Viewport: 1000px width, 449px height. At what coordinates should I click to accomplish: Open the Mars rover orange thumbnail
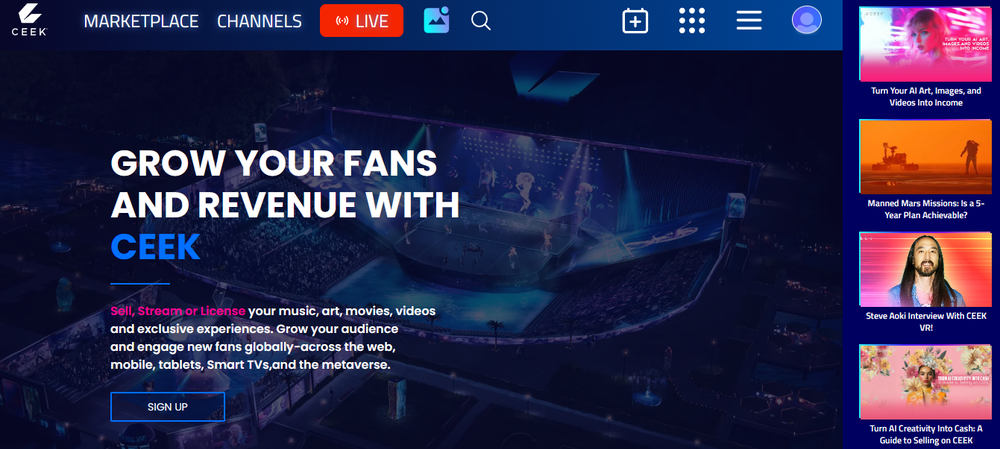point(925,156)
